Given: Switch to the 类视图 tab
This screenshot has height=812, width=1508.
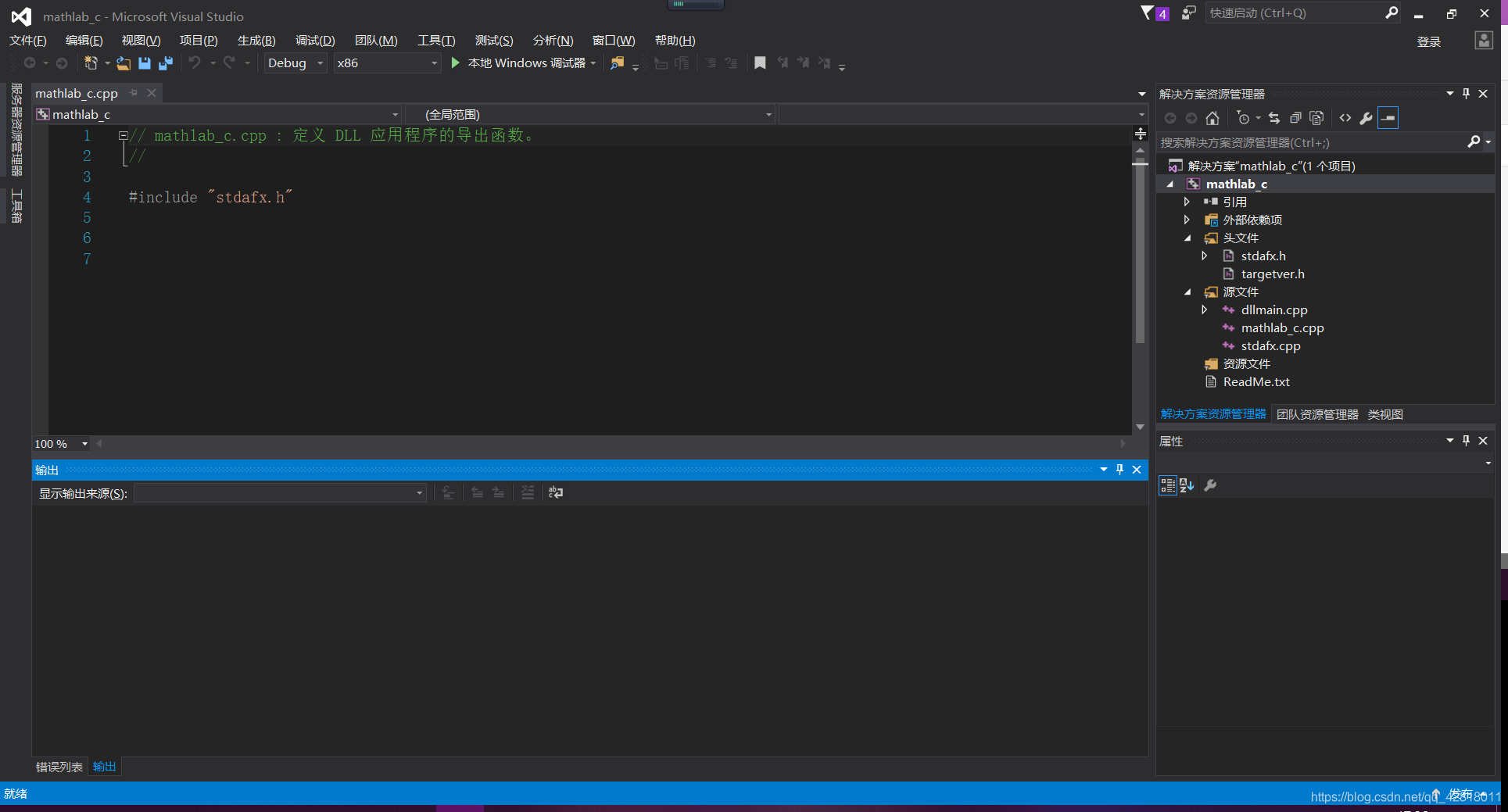Looking at the screenshot, I should [x=1385, y=414].
